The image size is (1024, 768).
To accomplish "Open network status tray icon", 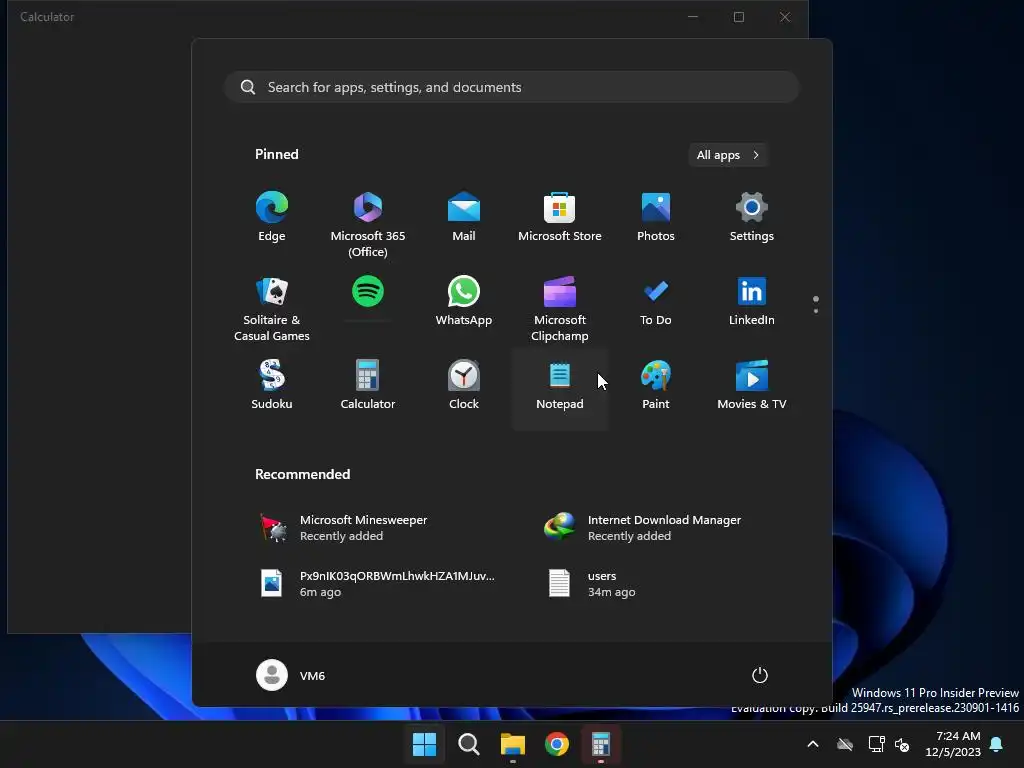I will tap(876, 744).
